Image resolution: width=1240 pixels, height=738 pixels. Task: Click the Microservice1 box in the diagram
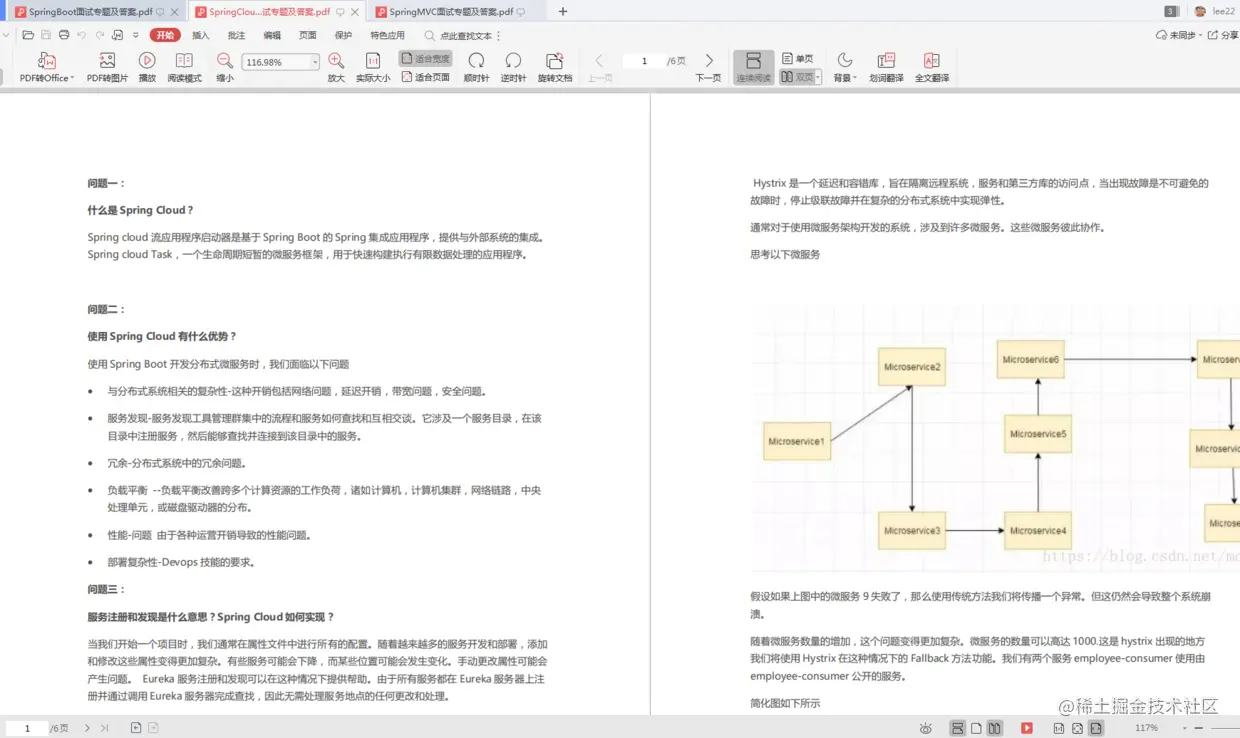point(797,441)
